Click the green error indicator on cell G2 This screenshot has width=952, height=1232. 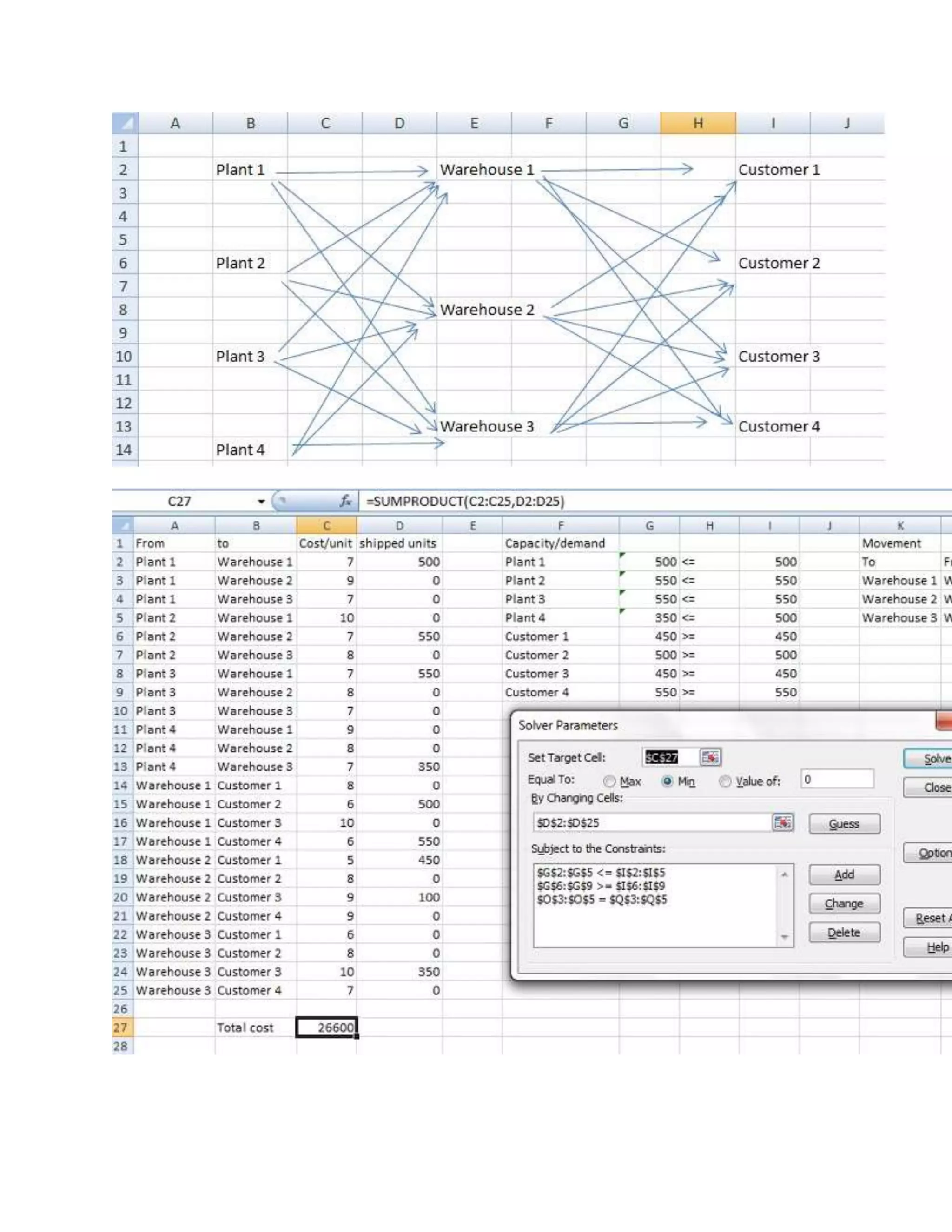point(622,556)
